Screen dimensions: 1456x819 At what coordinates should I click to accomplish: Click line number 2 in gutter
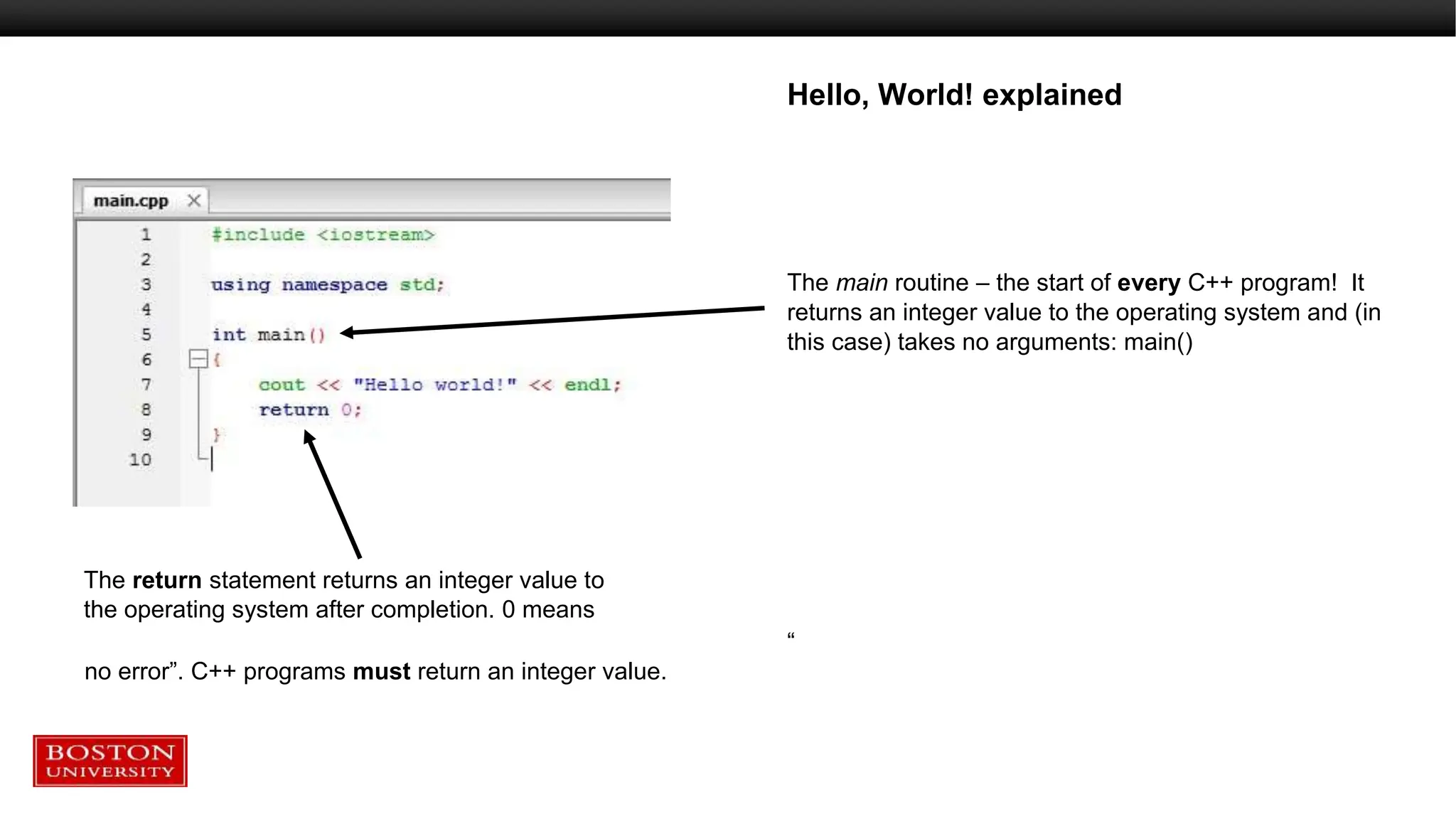[x=146, y=259]
